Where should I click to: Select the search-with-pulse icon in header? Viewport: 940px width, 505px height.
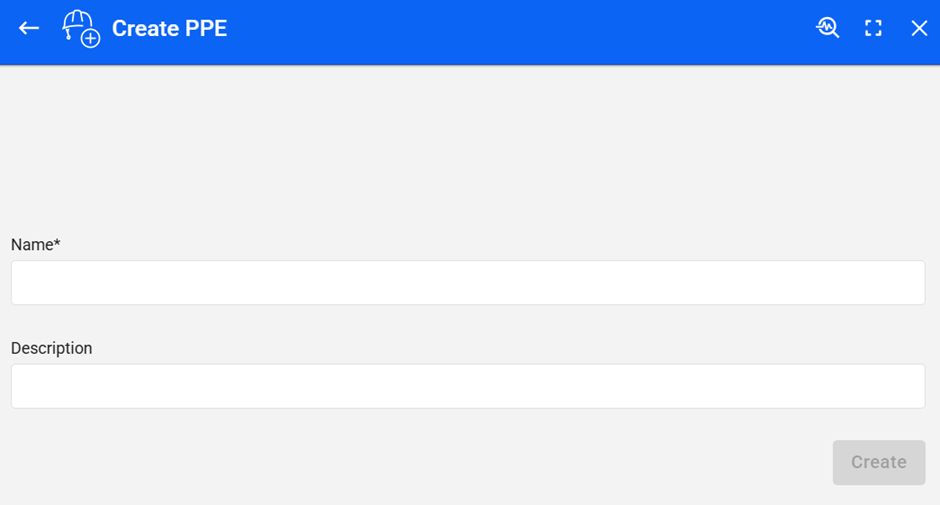point(828,28)
